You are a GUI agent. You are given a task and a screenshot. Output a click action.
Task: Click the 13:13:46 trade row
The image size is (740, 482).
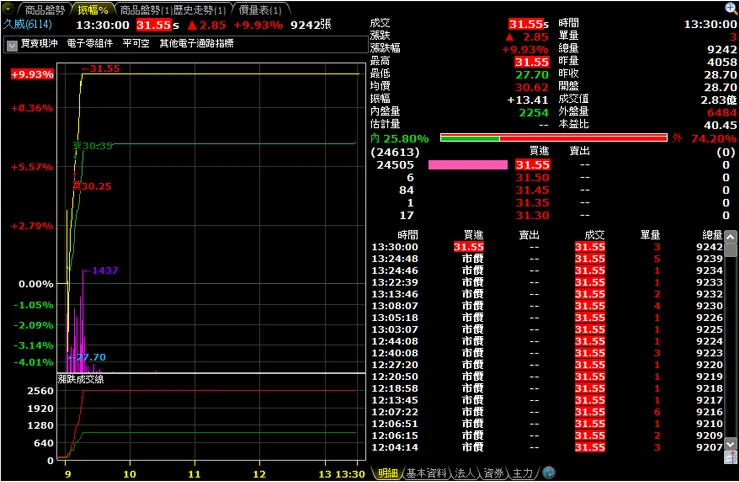point(547,294)
